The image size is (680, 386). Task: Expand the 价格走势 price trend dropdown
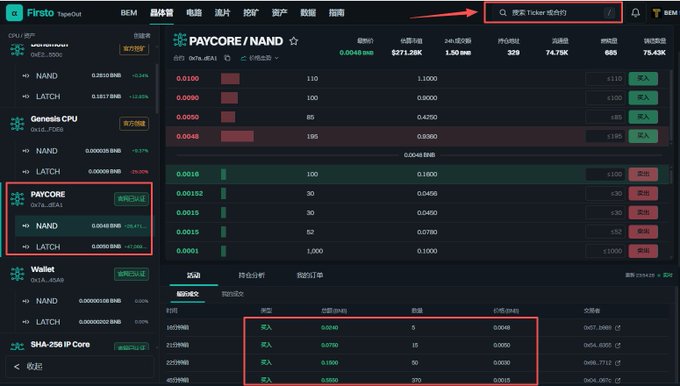(260, 58)
